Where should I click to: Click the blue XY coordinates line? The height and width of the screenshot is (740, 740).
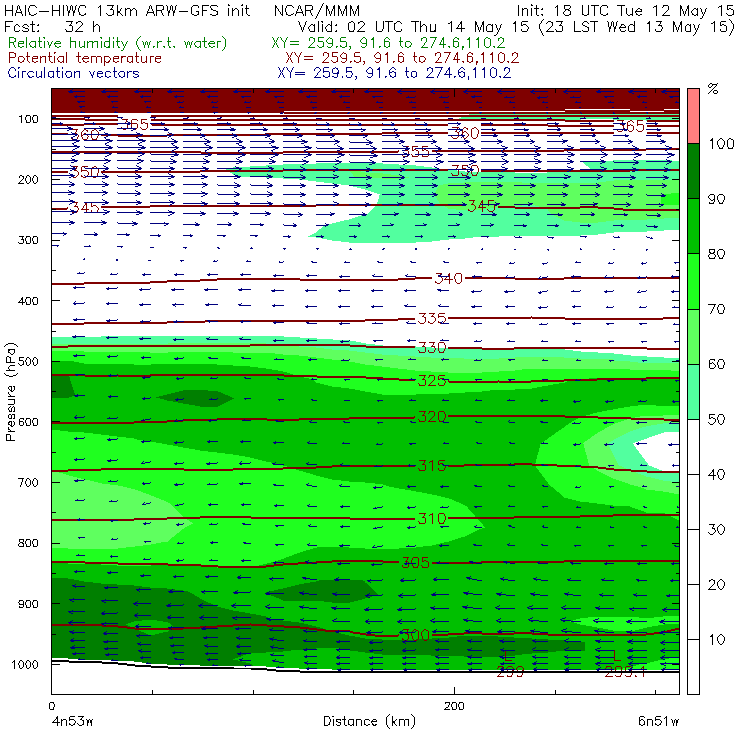pyautogui.click(x=394, y=73)
